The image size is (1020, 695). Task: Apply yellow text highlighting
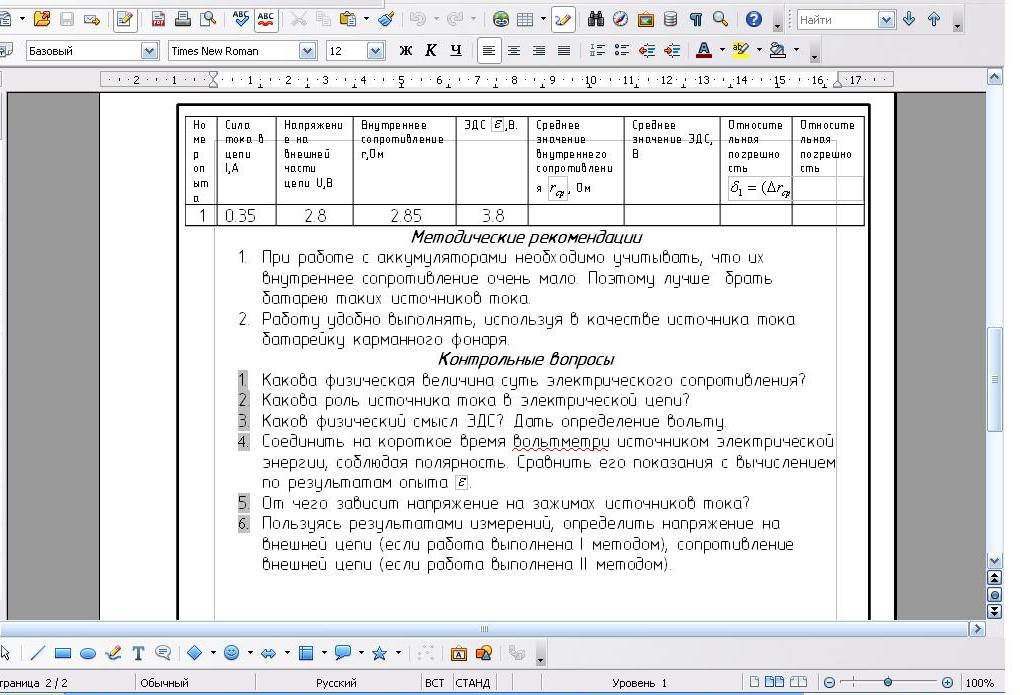(740, 51)
